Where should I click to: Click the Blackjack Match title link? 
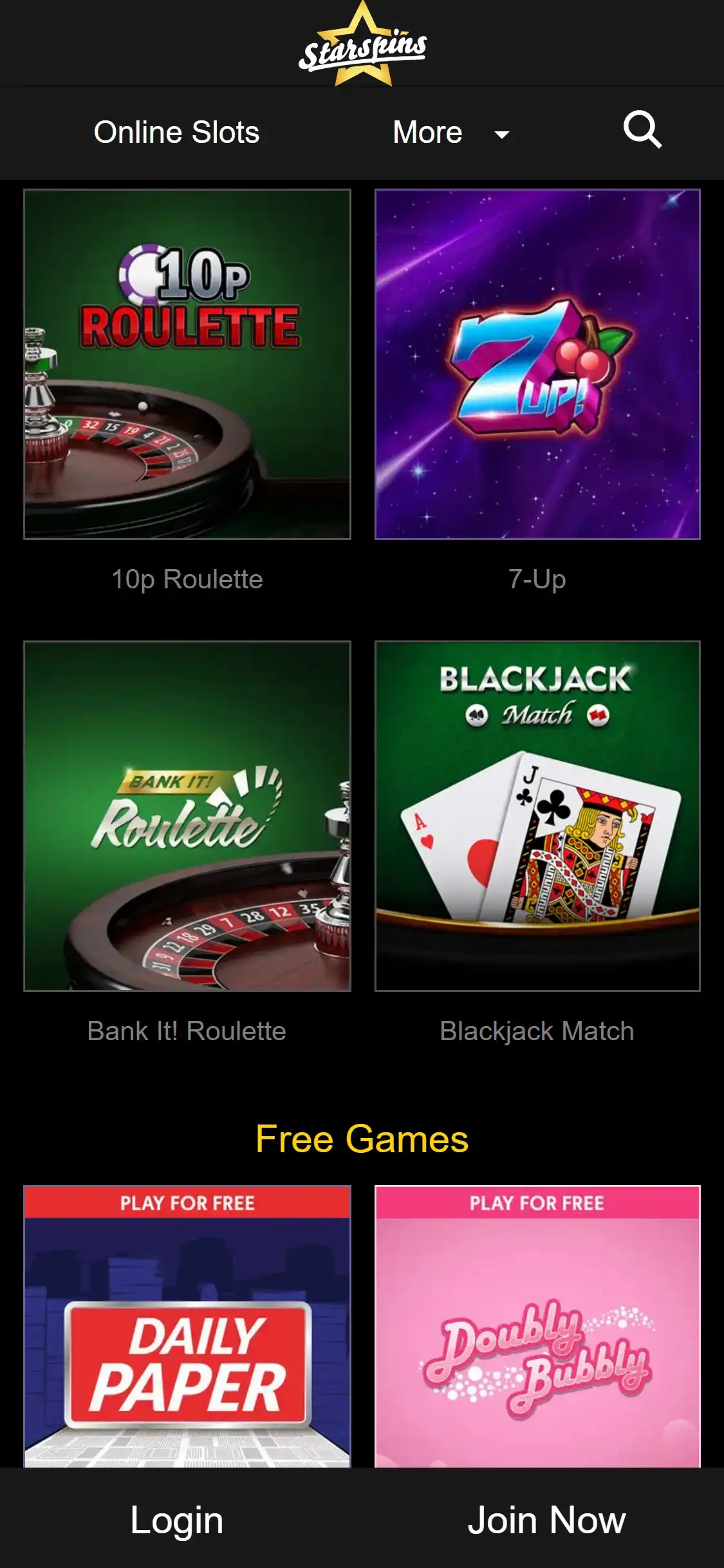click(x=537, y=1031)
